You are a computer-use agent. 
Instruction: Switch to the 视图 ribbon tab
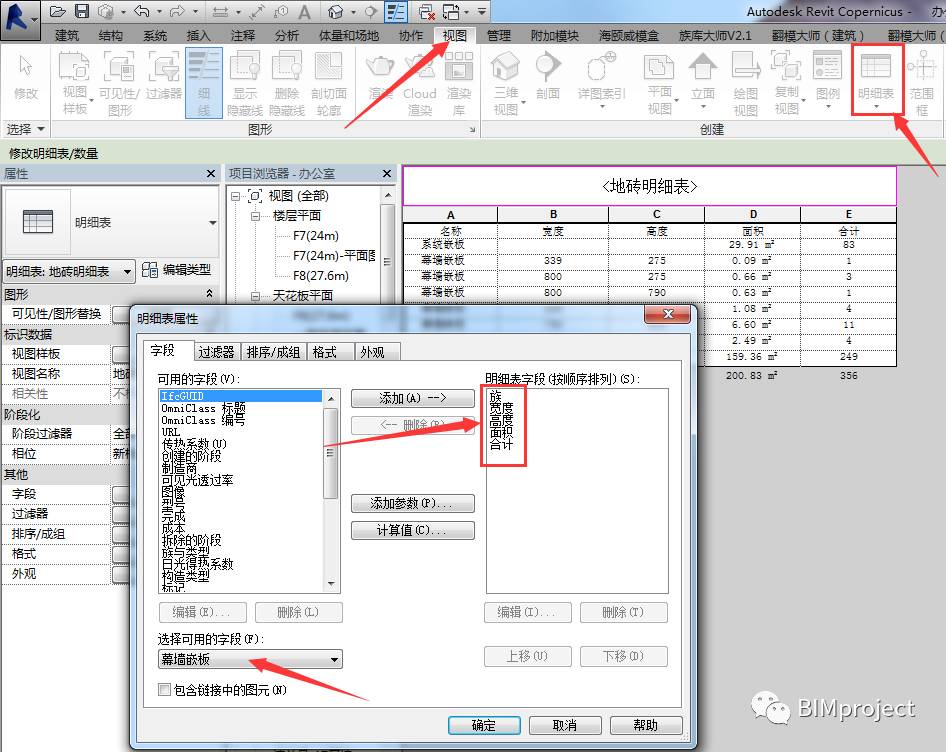(455, 36)
